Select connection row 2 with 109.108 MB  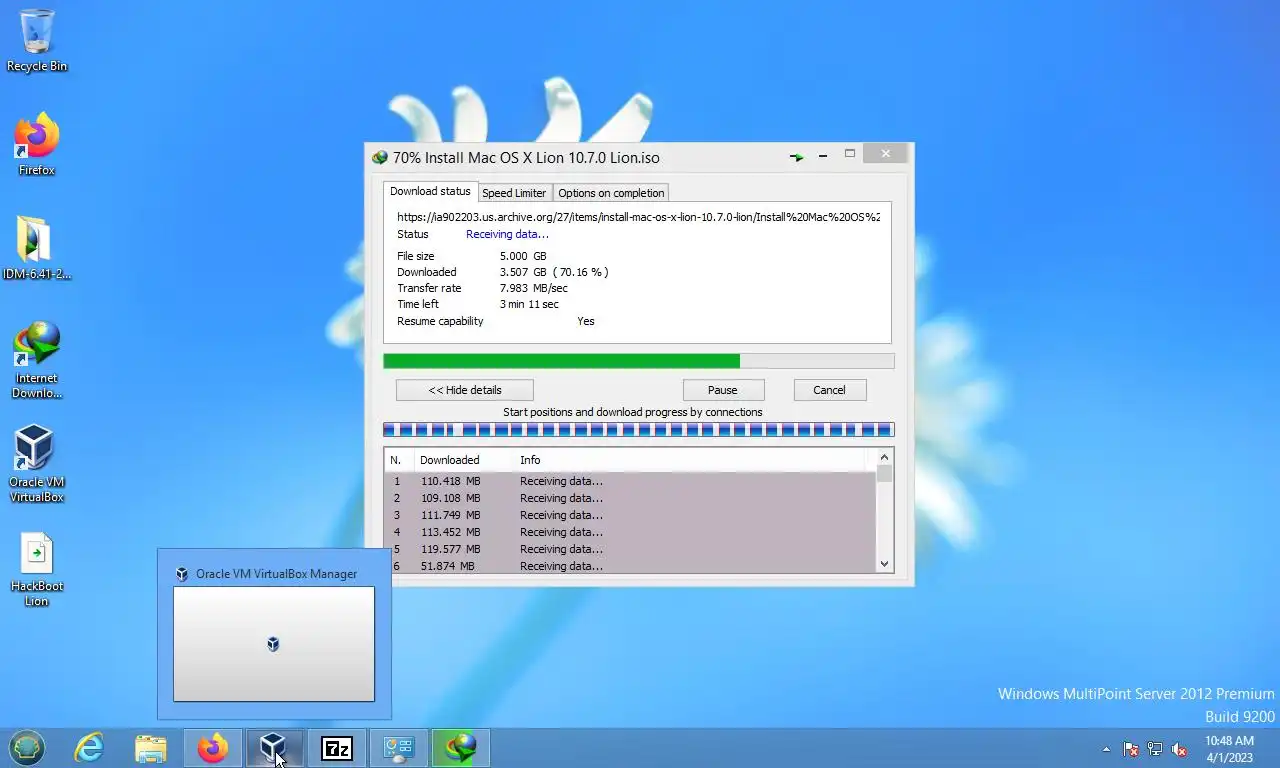(630, 498)
